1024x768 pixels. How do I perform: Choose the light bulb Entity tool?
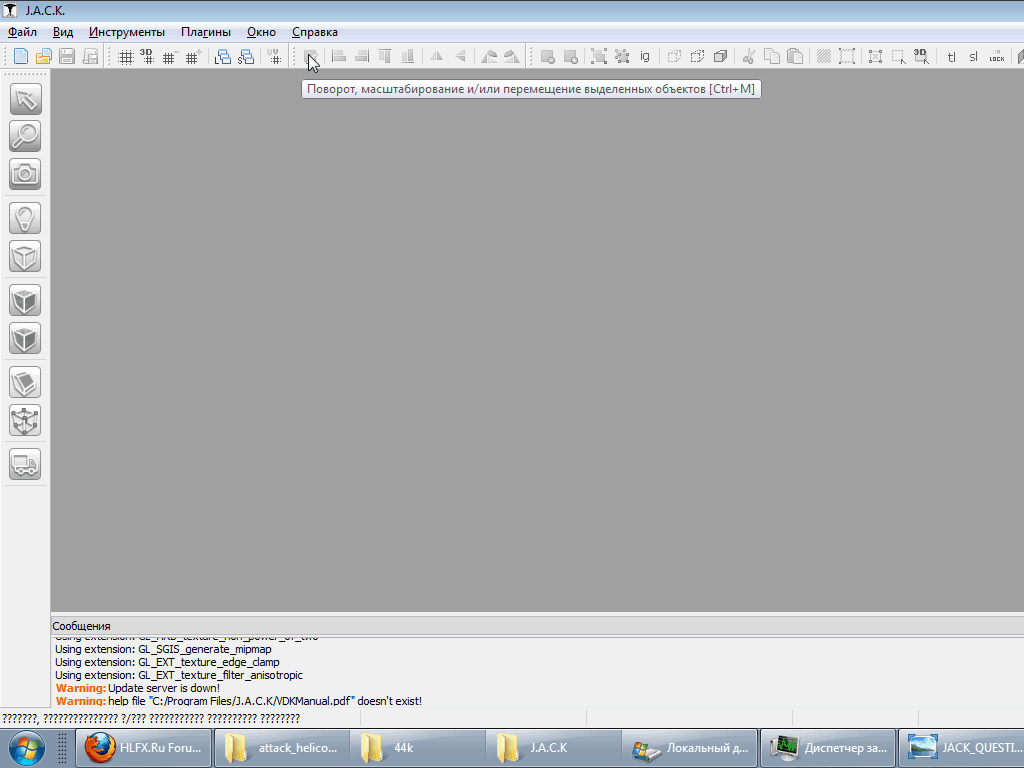coord(25,218)
